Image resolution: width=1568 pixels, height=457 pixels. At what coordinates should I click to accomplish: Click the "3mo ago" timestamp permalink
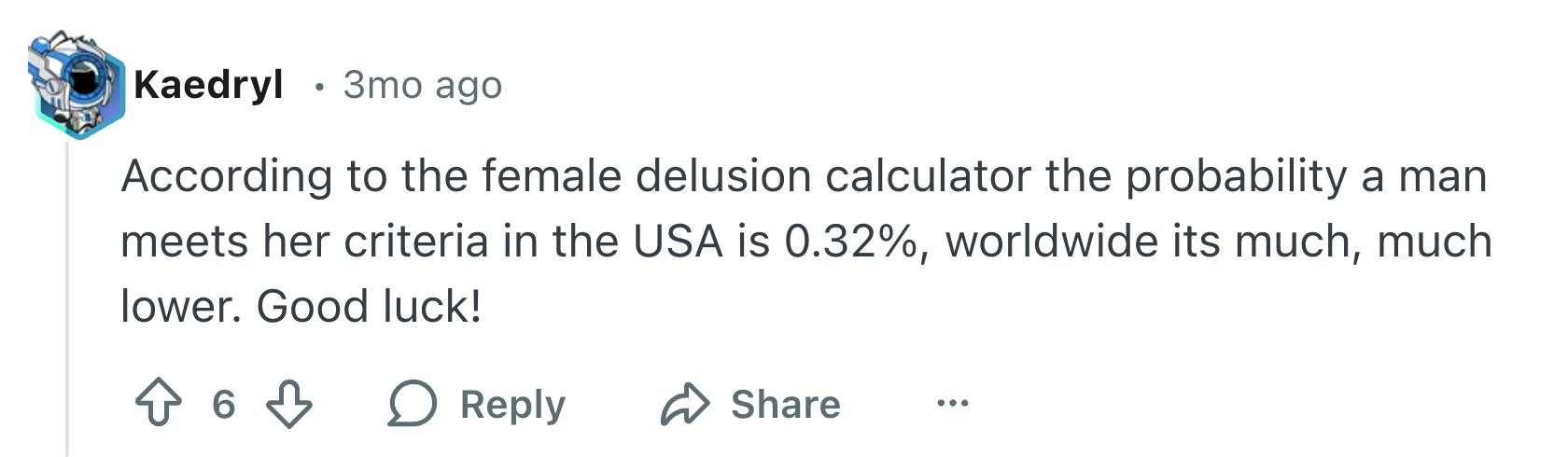(423, 85)
